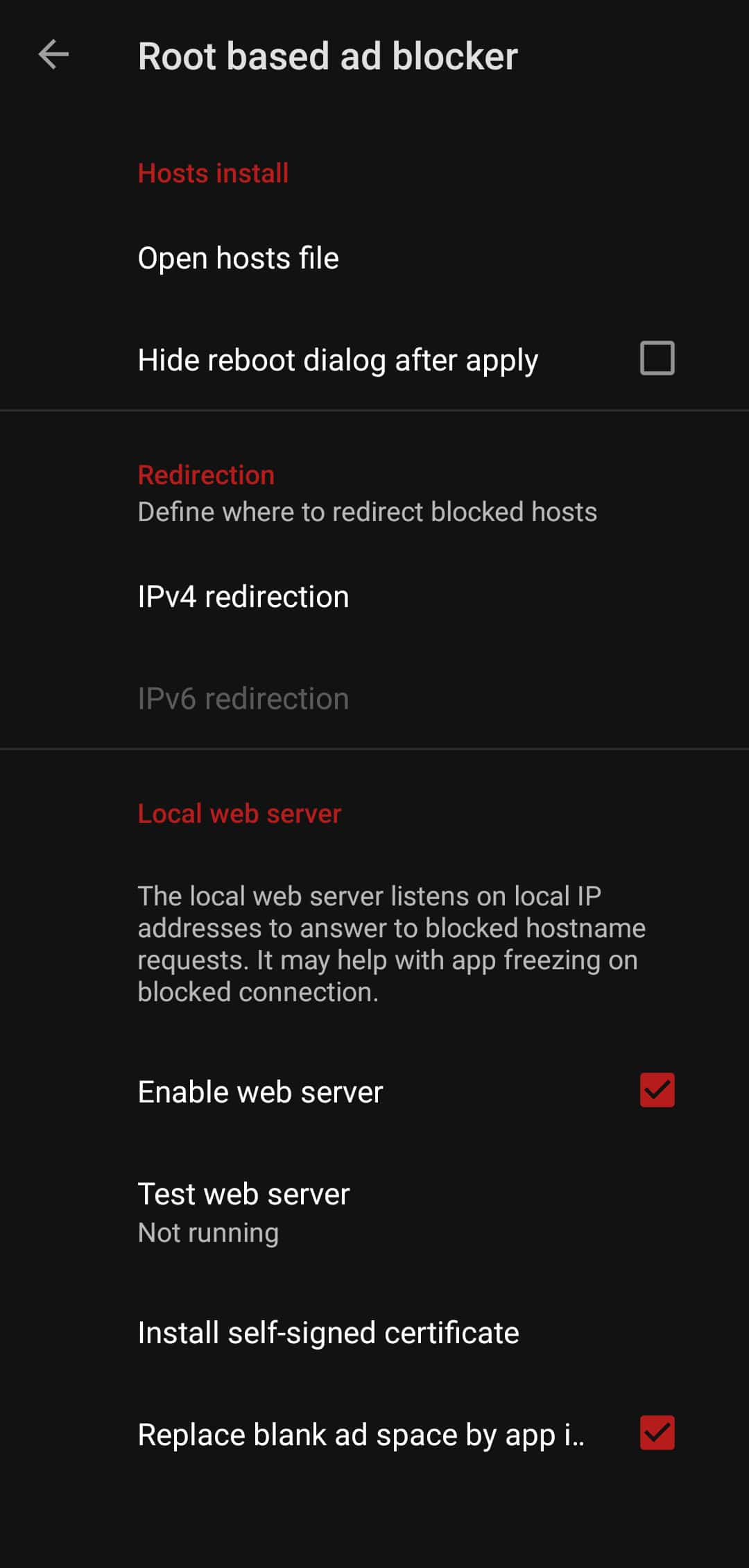This screenshot has height=1568, width=749.
Task: Tap the 'Not running' status text
Action: pyautogui.click(x=208, y=1233)
